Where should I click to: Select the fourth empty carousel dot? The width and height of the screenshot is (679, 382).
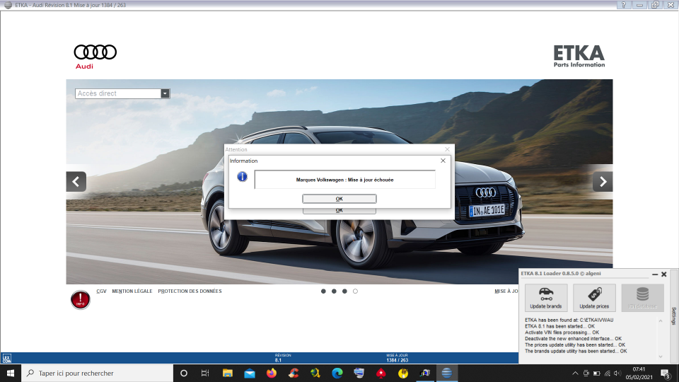(x=355, y=291)
